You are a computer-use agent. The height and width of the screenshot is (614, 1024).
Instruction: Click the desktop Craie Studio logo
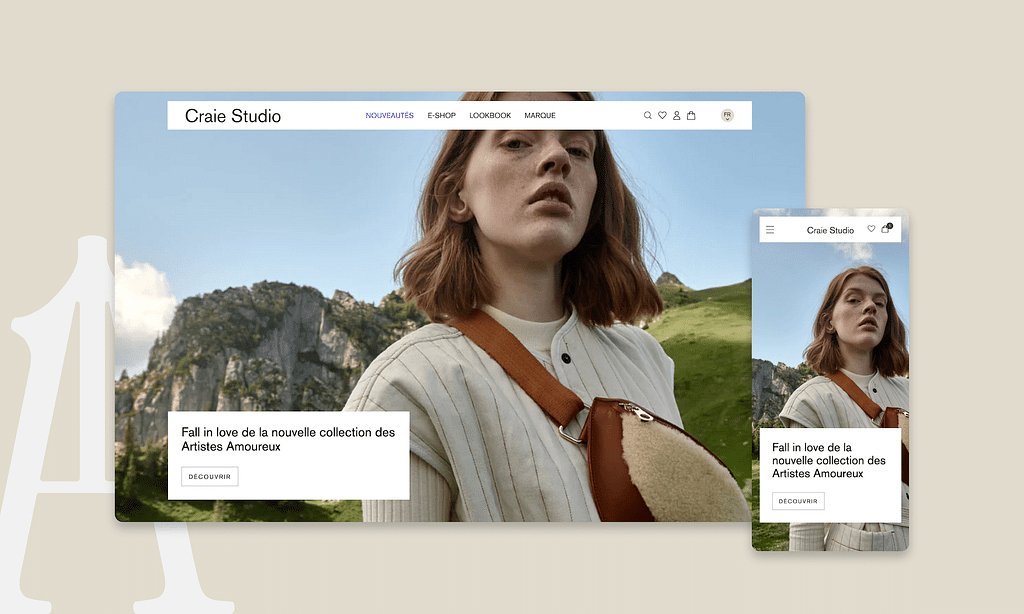pyautogui.click(x=233, y=116)
